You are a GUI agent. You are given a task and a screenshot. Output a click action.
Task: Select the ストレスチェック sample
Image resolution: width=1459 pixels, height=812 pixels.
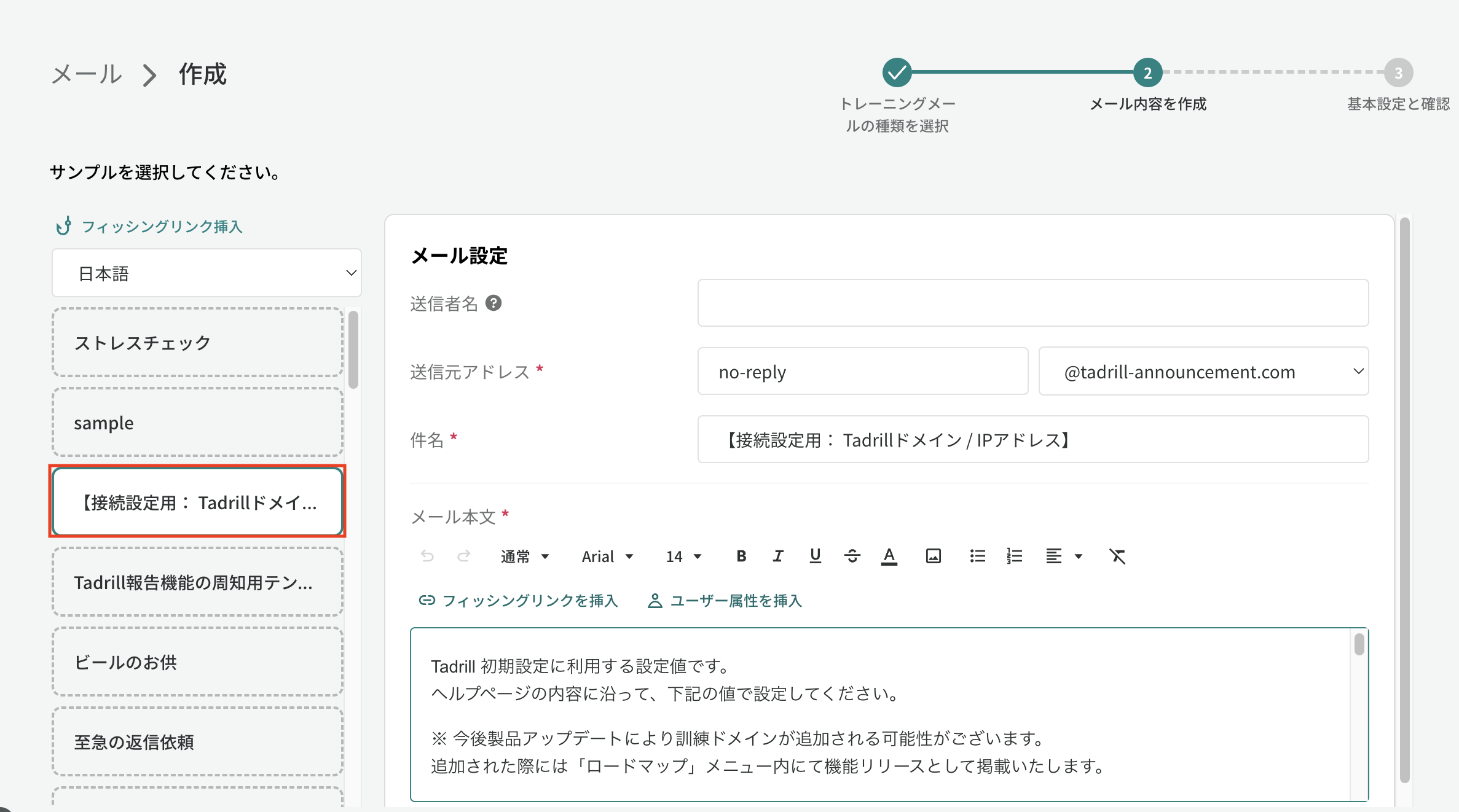point(197,342)
